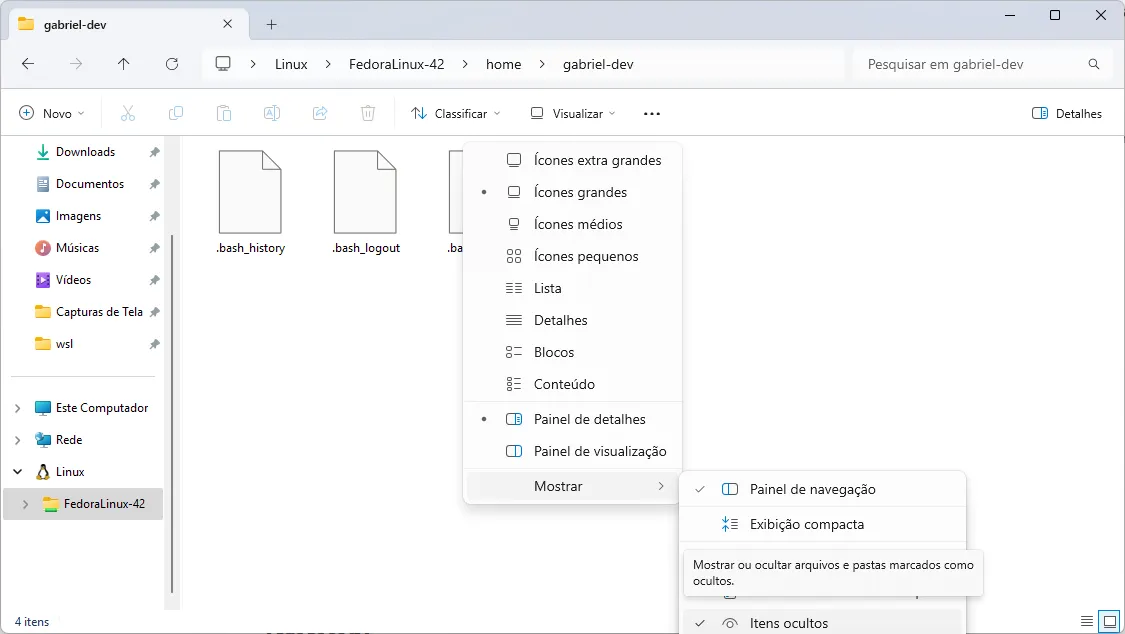
Task: Click pin icon next to Capturas de Tela
Action: (x=154, y=312)
